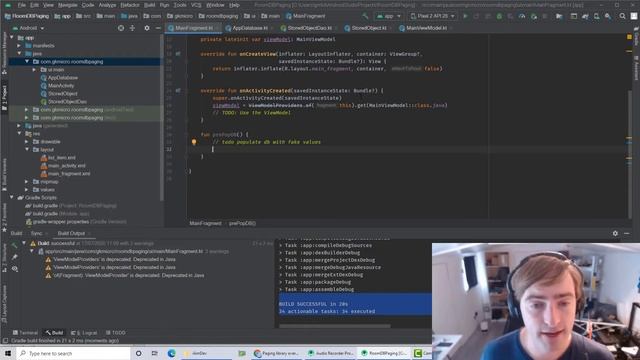Open Microsoft Edge from the taskbar
Image resolution: width=640 pixels, height=360 pixels.
click(x=171, y=353)
